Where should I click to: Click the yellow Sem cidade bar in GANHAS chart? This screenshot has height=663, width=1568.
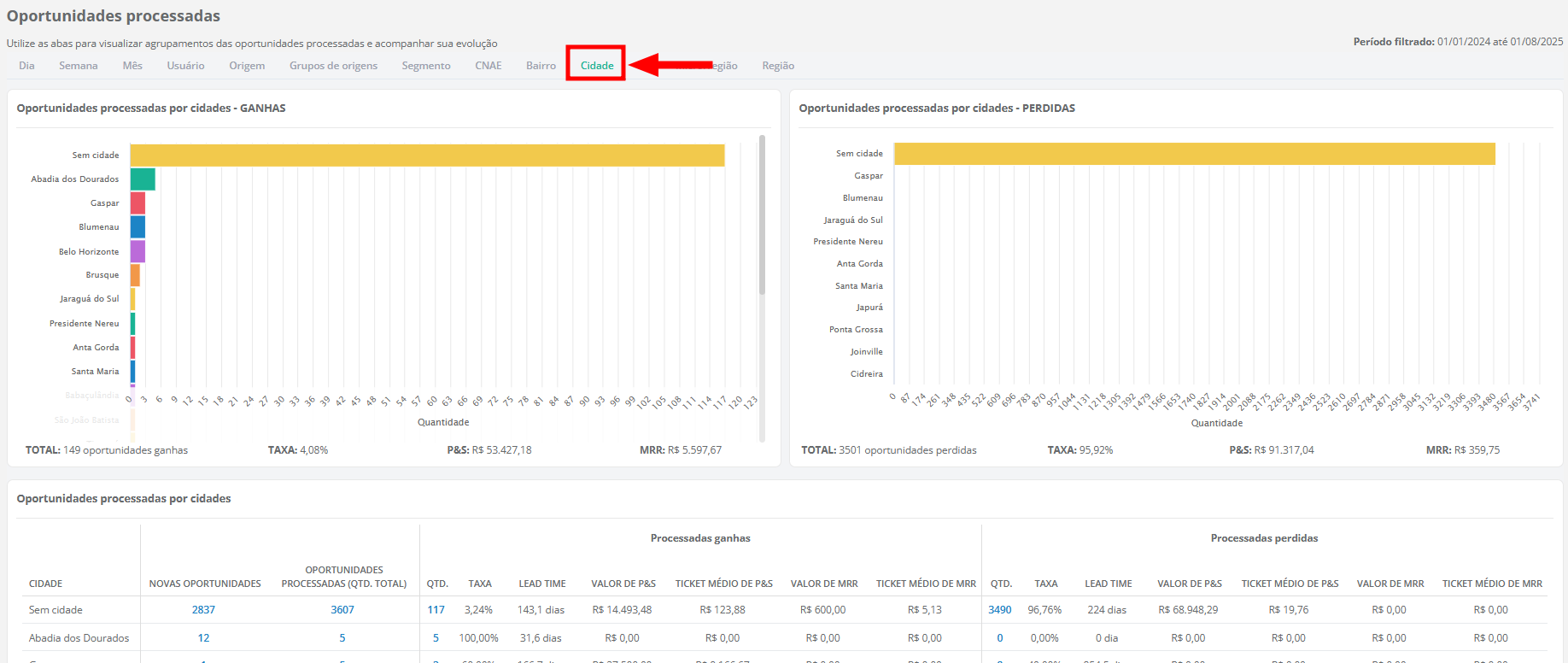point(427,155)
